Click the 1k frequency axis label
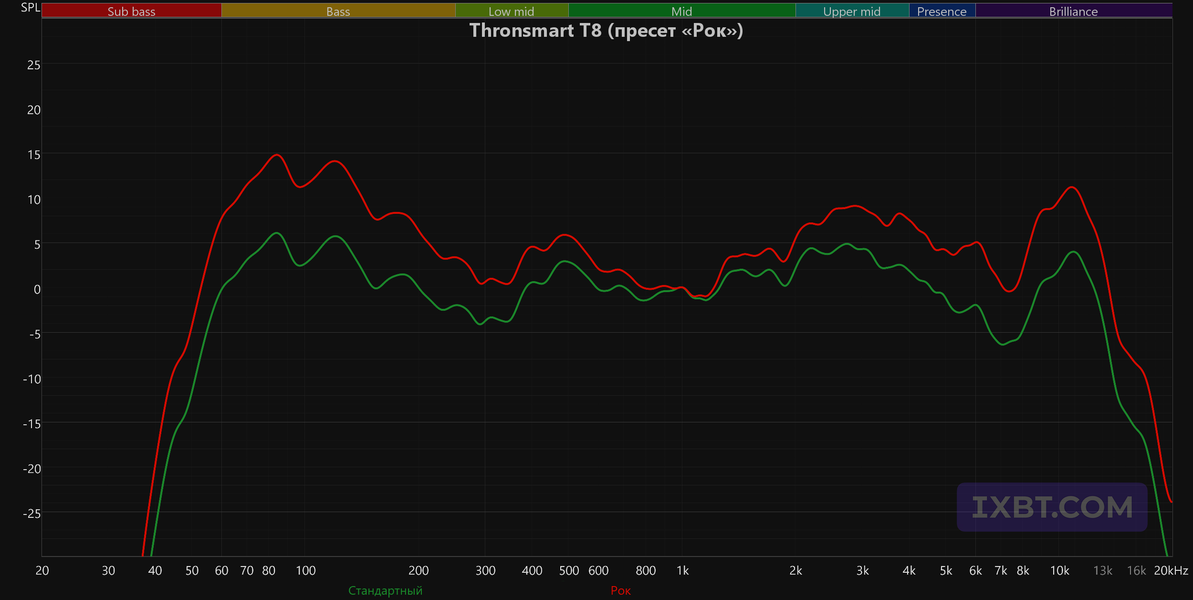The height and width of the screenshot is (600, 1193). (x=682, y=570)
